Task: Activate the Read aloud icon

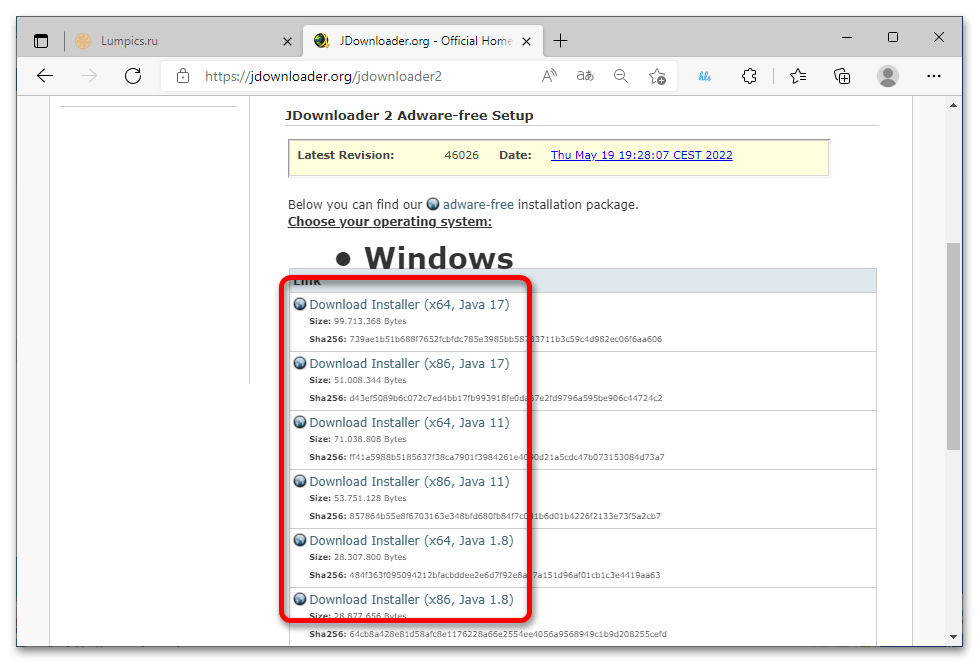Action: tap(549, 76)
